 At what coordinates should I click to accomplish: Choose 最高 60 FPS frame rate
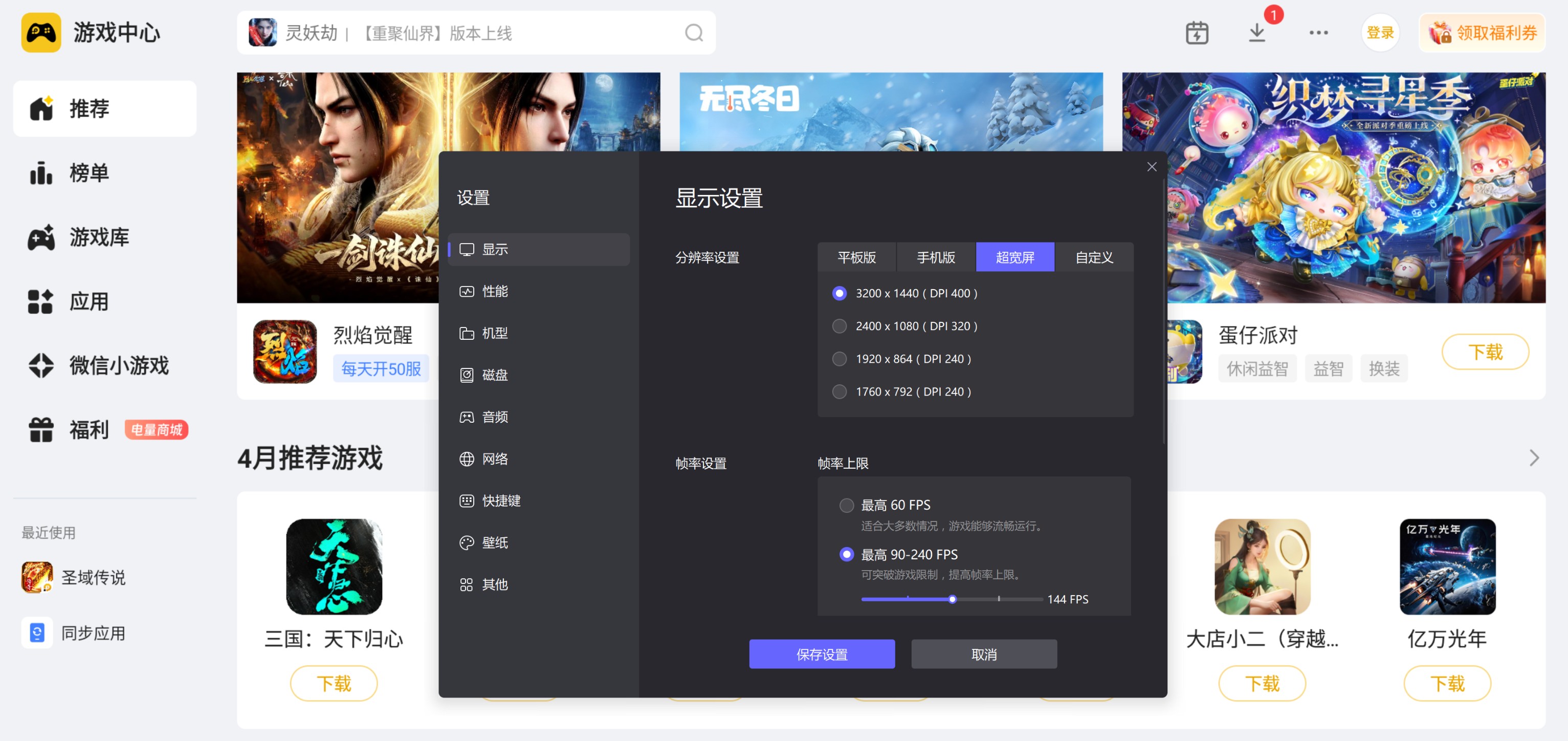click(847, 506)
